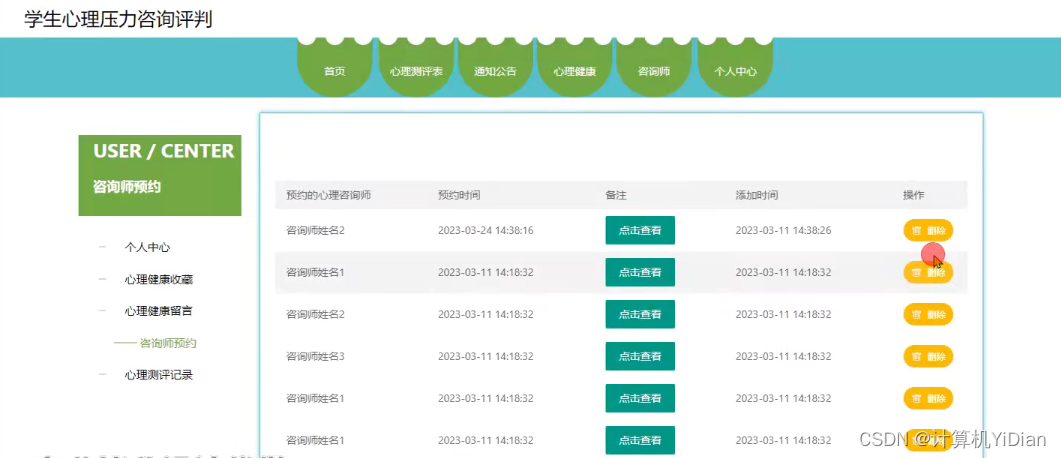
Task: Select the active 咨询师预约 sidebar link
Action: tap(168, 343)
